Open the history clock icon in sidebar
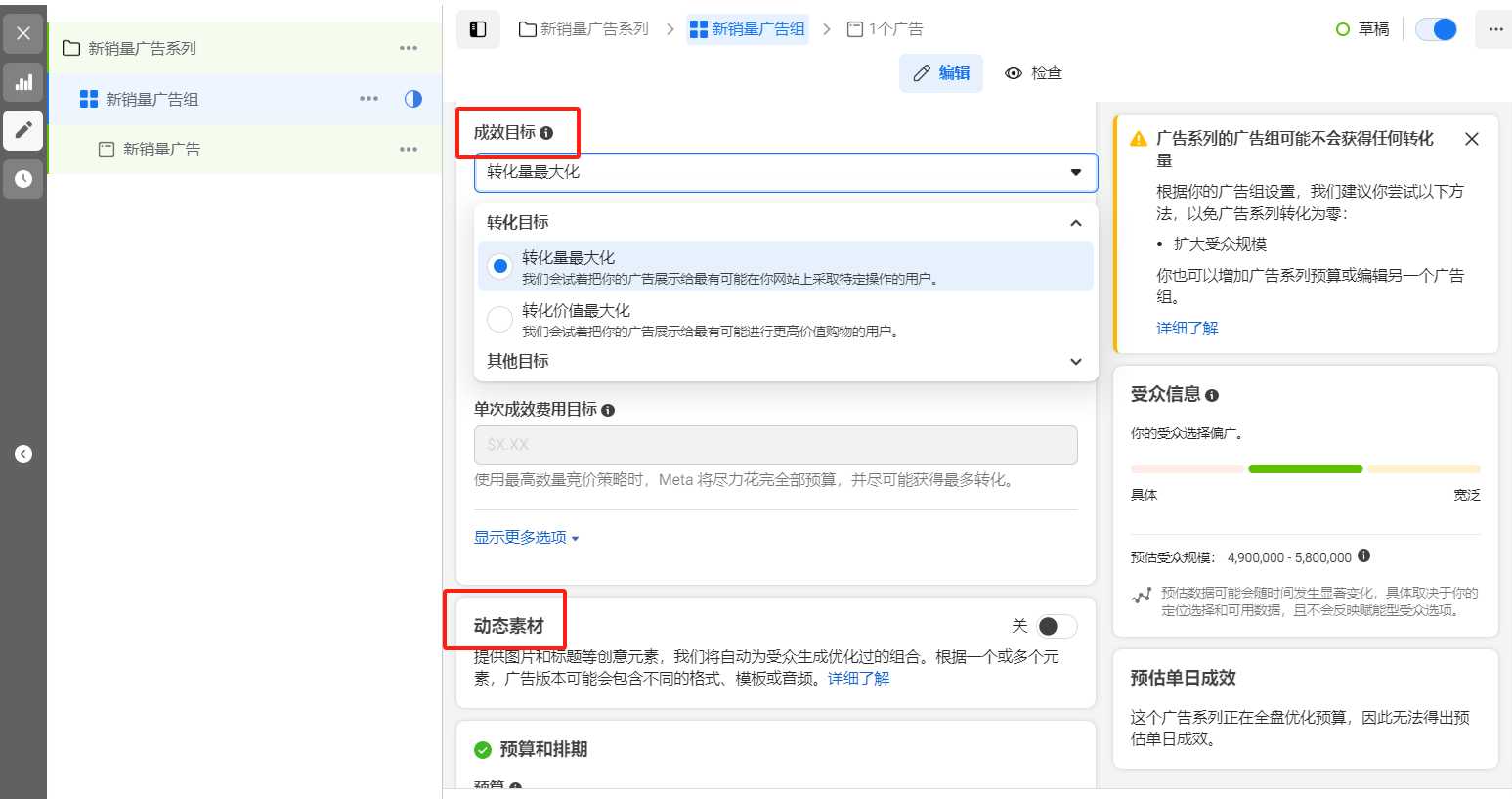The image size is (1512, 799). (x=23, y=179)
